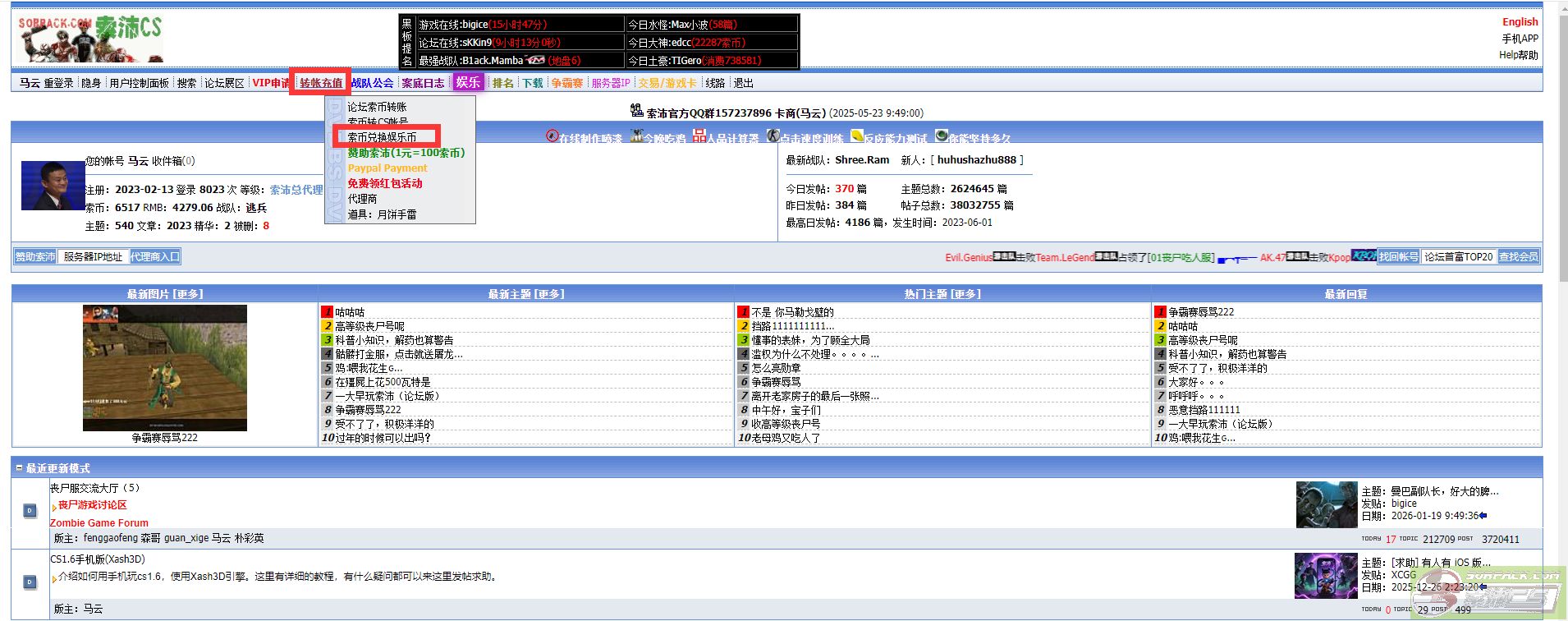Click the 最新图片 game screenshot thumbnail
This screenshot has height=621, width=1568.
pos(164,368)
